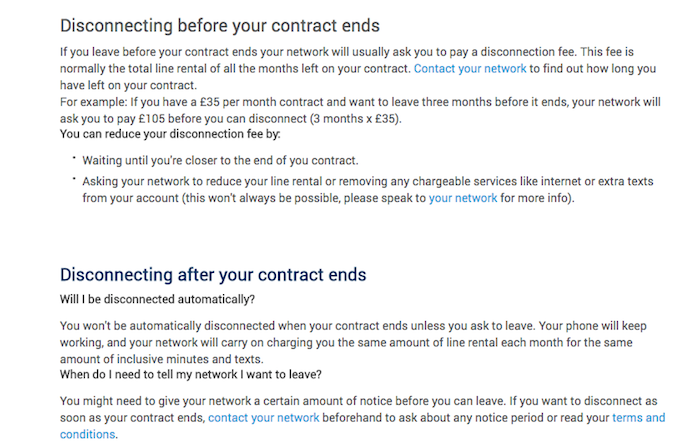Click the "Will I be disconnected automatically?" question
700x441 pixels.
pos(157,299)
